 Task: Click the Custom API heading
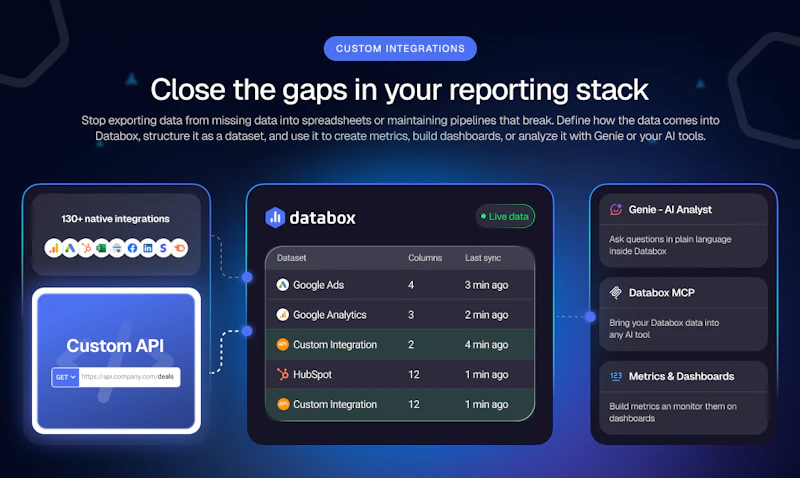click(115, 346)
